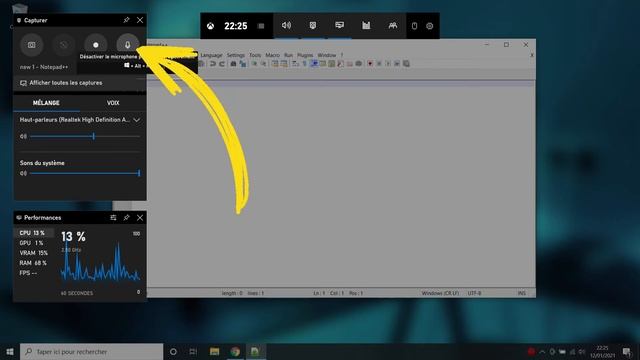The width and height of the screenshot is (640, 360).
Task: Toggle Word wrap icon in Notepad++ toolbar
Action: (x=296, y=64)
